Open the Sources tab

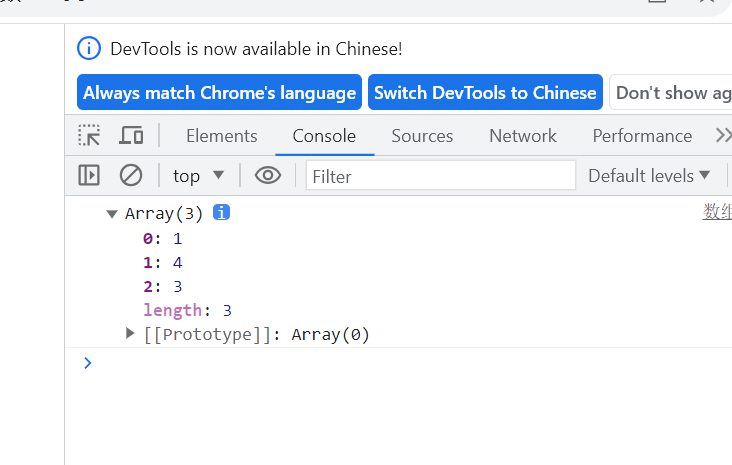click(x=422, y=136)
